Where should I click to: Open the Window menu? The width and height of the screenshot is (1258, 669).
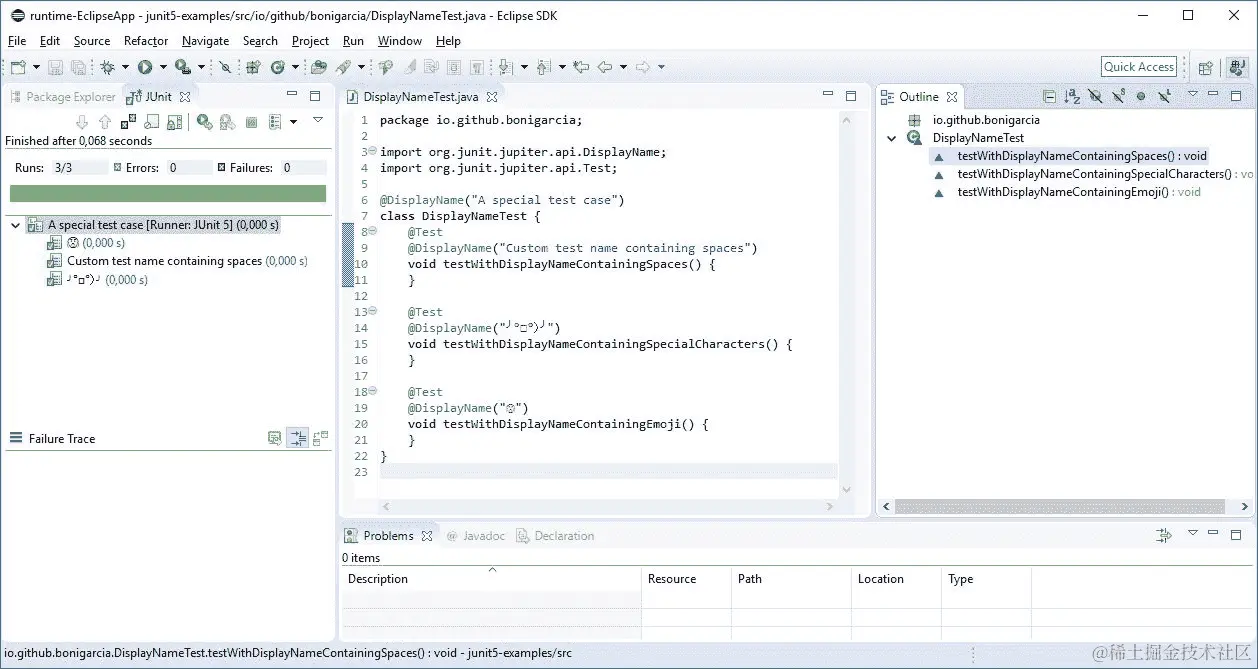tap(400, 41)
